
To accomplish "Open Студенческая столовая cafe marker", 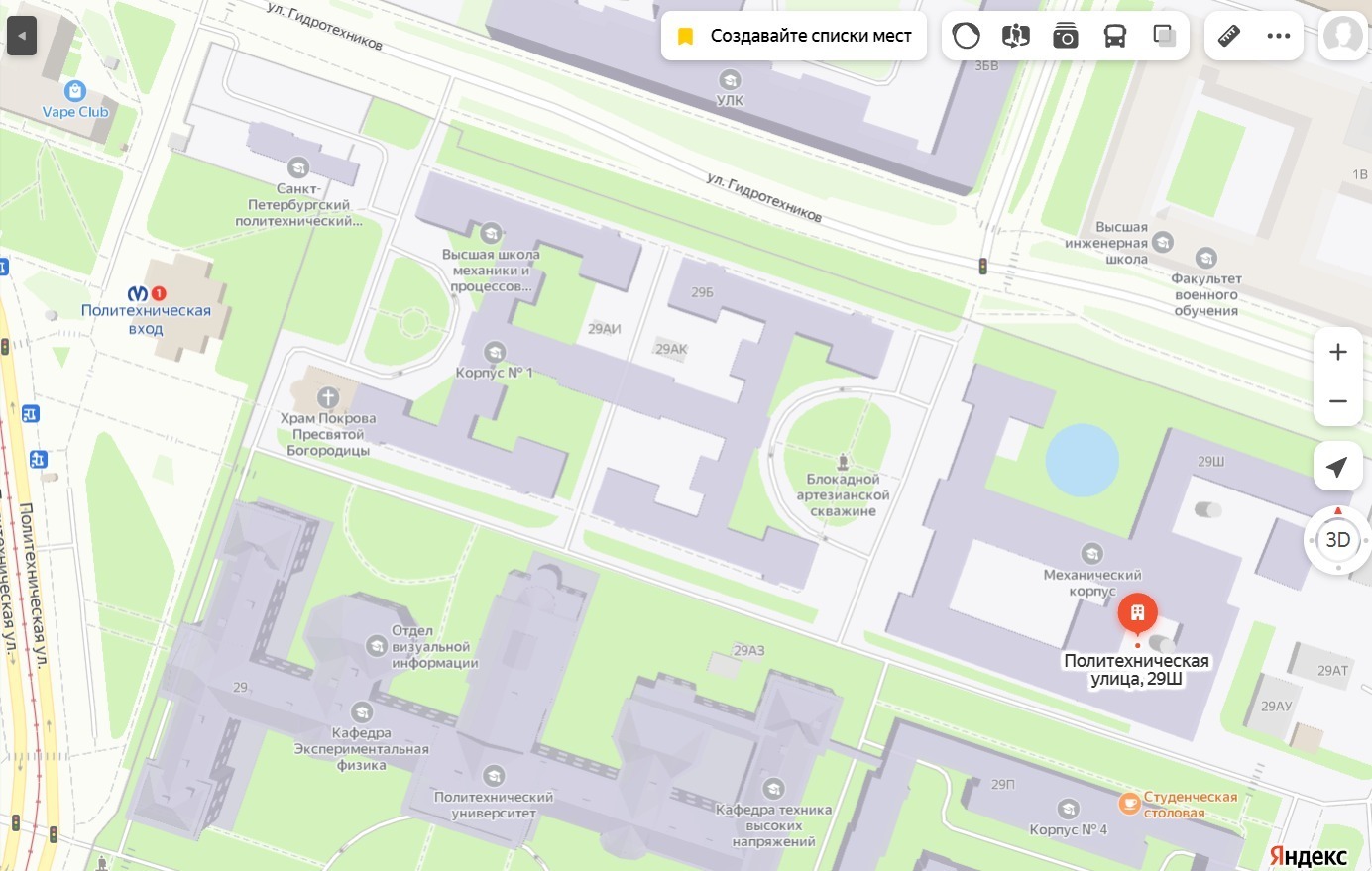I will click(x=1129, y=804).
